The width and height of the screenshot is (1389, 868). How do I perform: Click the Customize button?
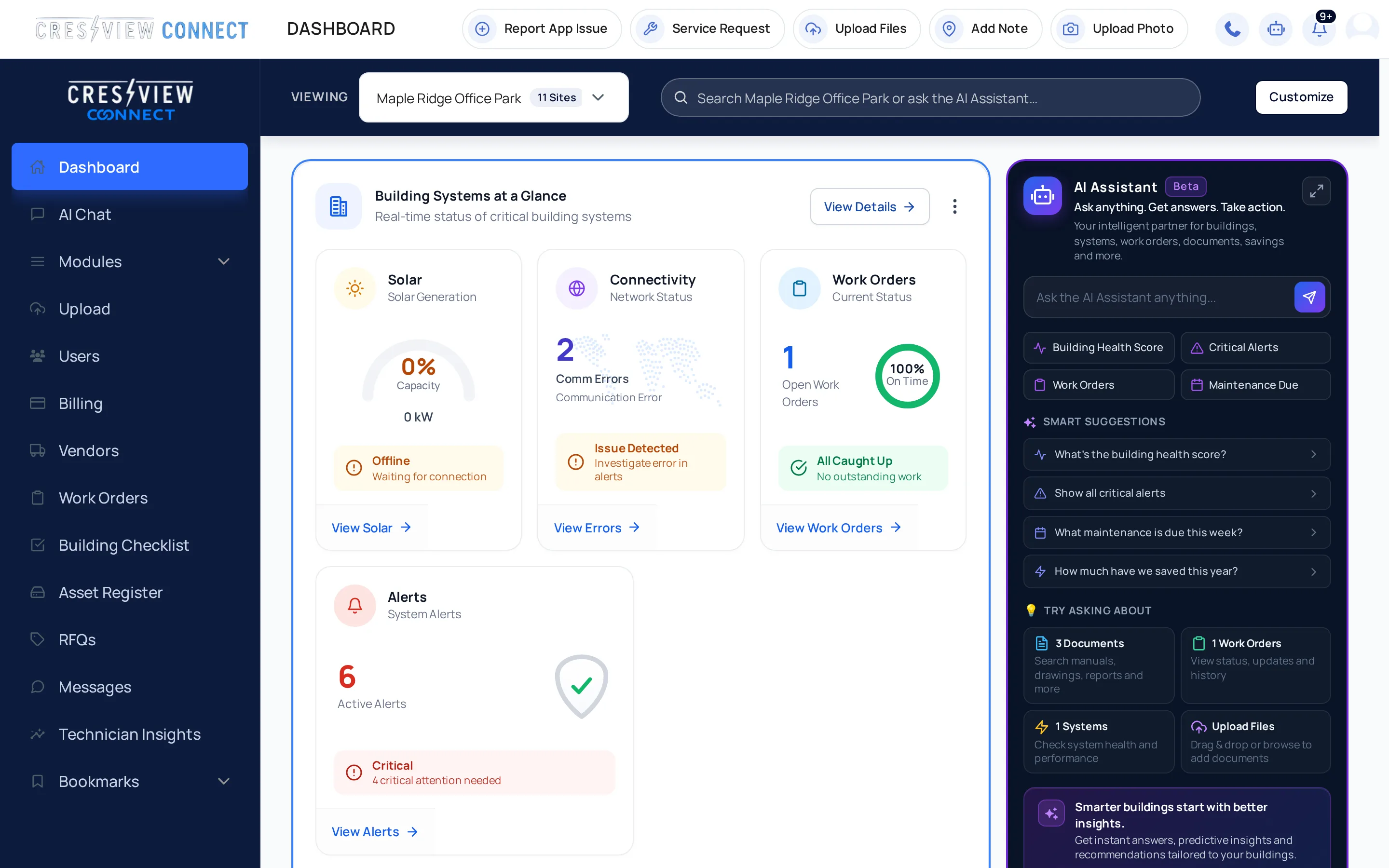tap(1301, 97)
